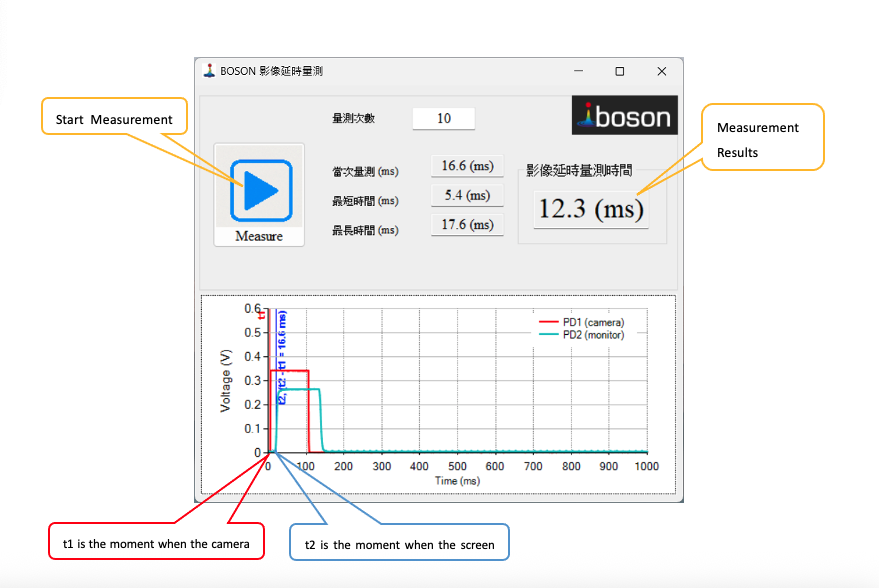Click the PD2 (monitor) legend entry
Screen dimensions: 879x588
pyautogui.click(x=582, y=335)
